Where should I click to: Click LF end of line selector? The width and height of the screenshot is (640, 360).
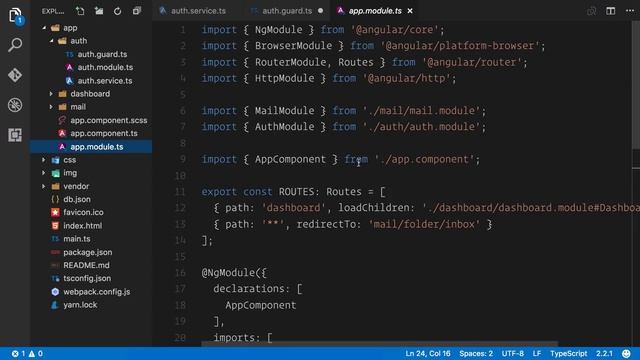pyautogui.click(x=537, y=353)
